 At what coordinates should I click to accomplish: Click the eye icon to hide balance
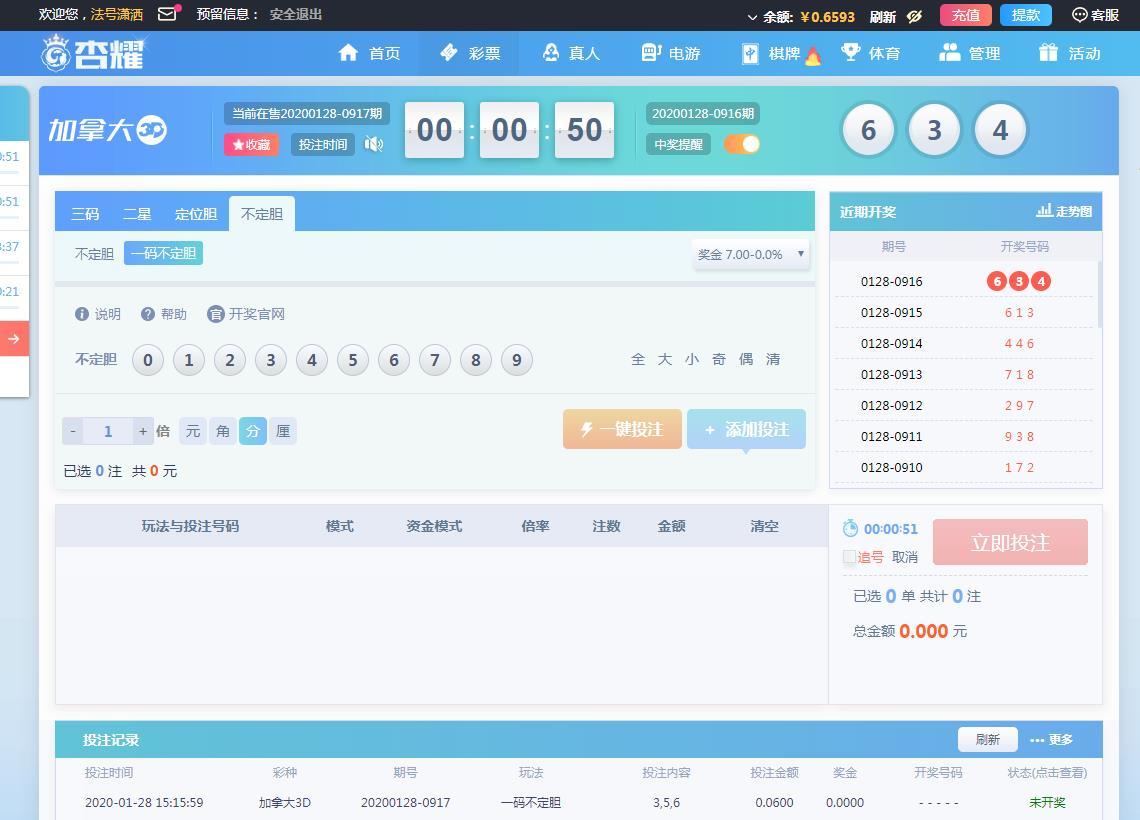915,16
